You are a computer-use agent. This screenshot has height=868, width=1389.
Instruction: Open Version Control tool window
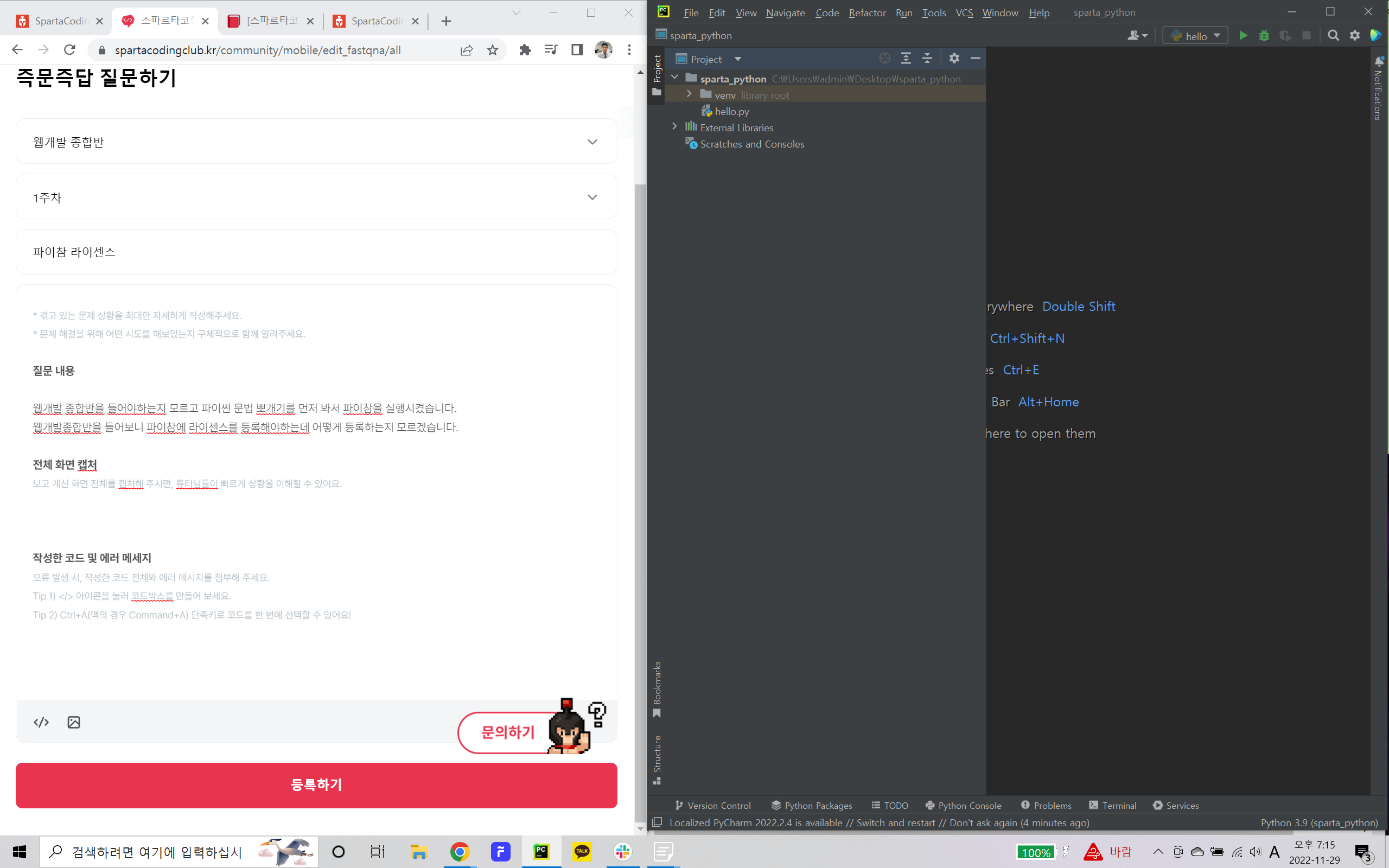pos(712,806)
